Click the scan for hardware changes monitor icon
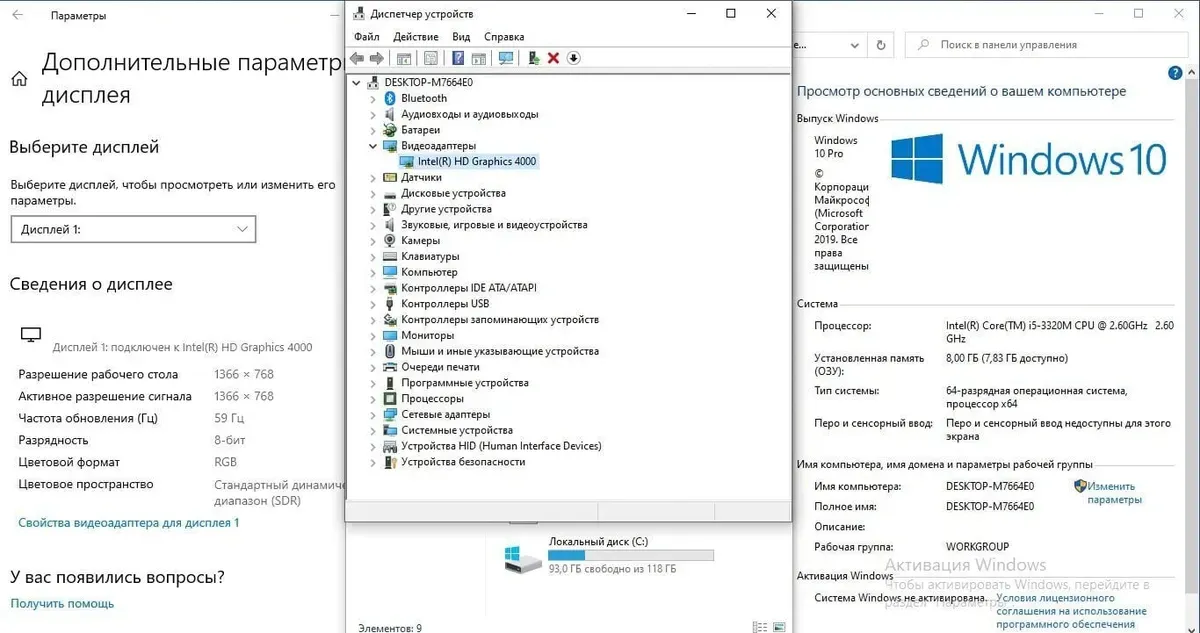Viewport: 1200px width, 633px height. click(x=506, y=58)
